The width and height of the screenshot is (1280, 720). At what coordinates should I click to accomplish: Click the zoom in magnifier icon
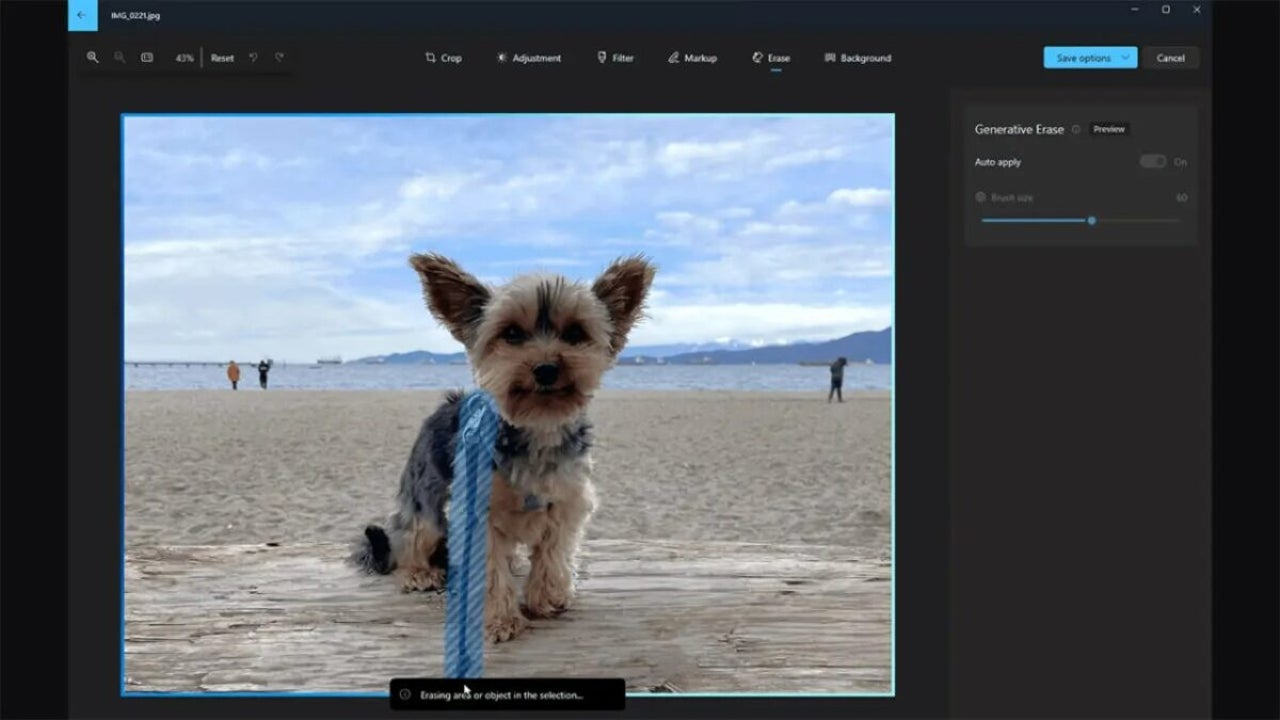point(93,58)
